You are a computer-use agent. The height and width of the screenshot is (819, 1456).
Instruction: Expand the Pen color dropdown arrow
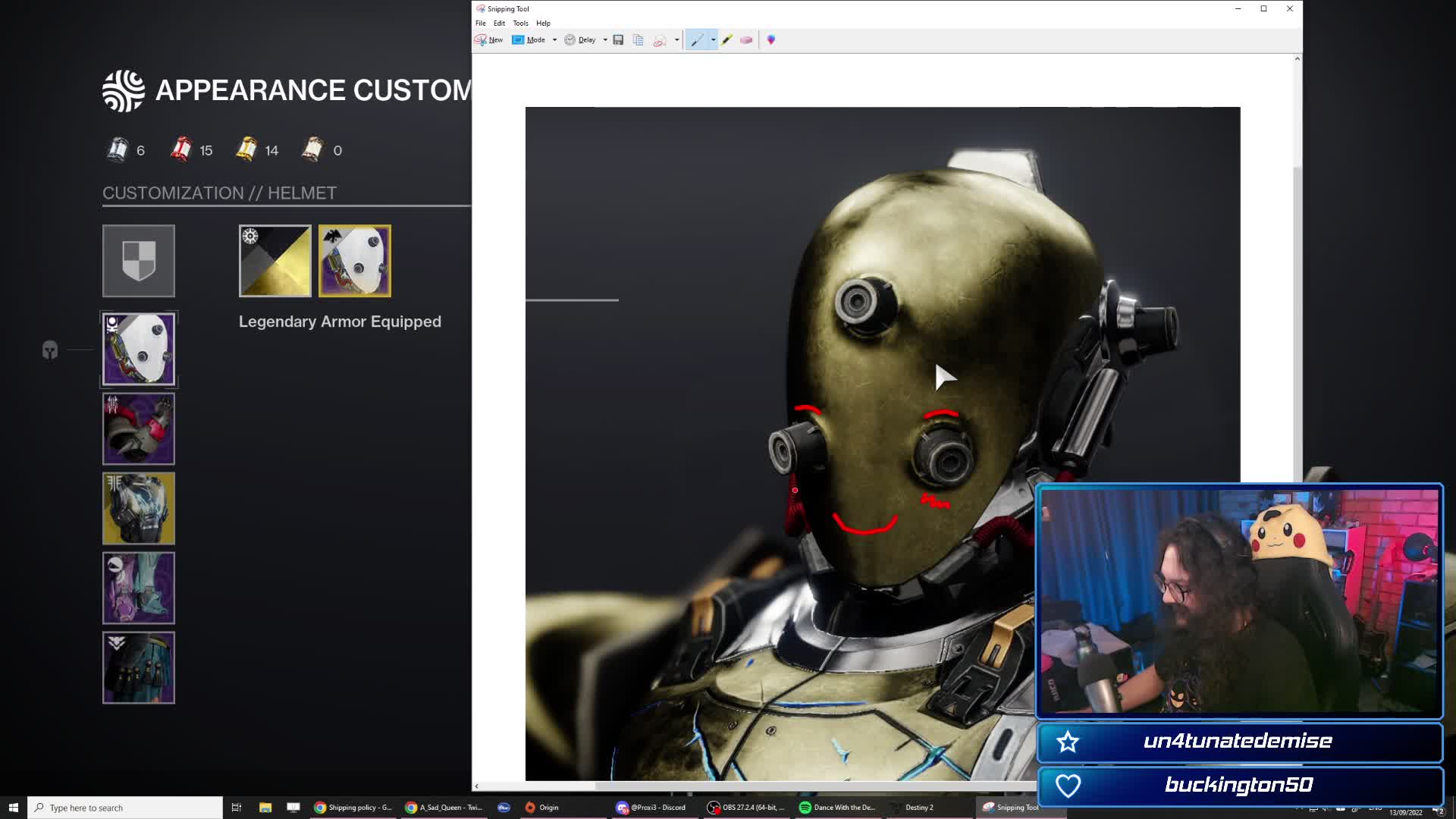pos(713,39)
